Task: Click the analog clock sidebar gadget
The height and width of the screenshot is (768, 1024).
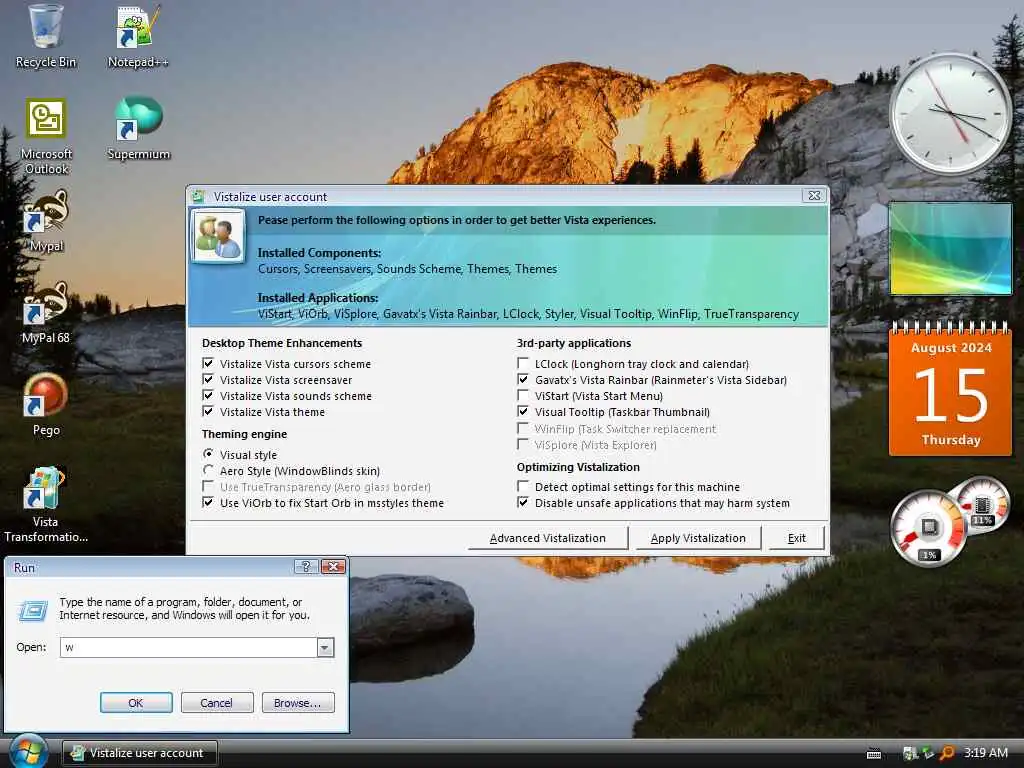Action: tap(951, 114)
